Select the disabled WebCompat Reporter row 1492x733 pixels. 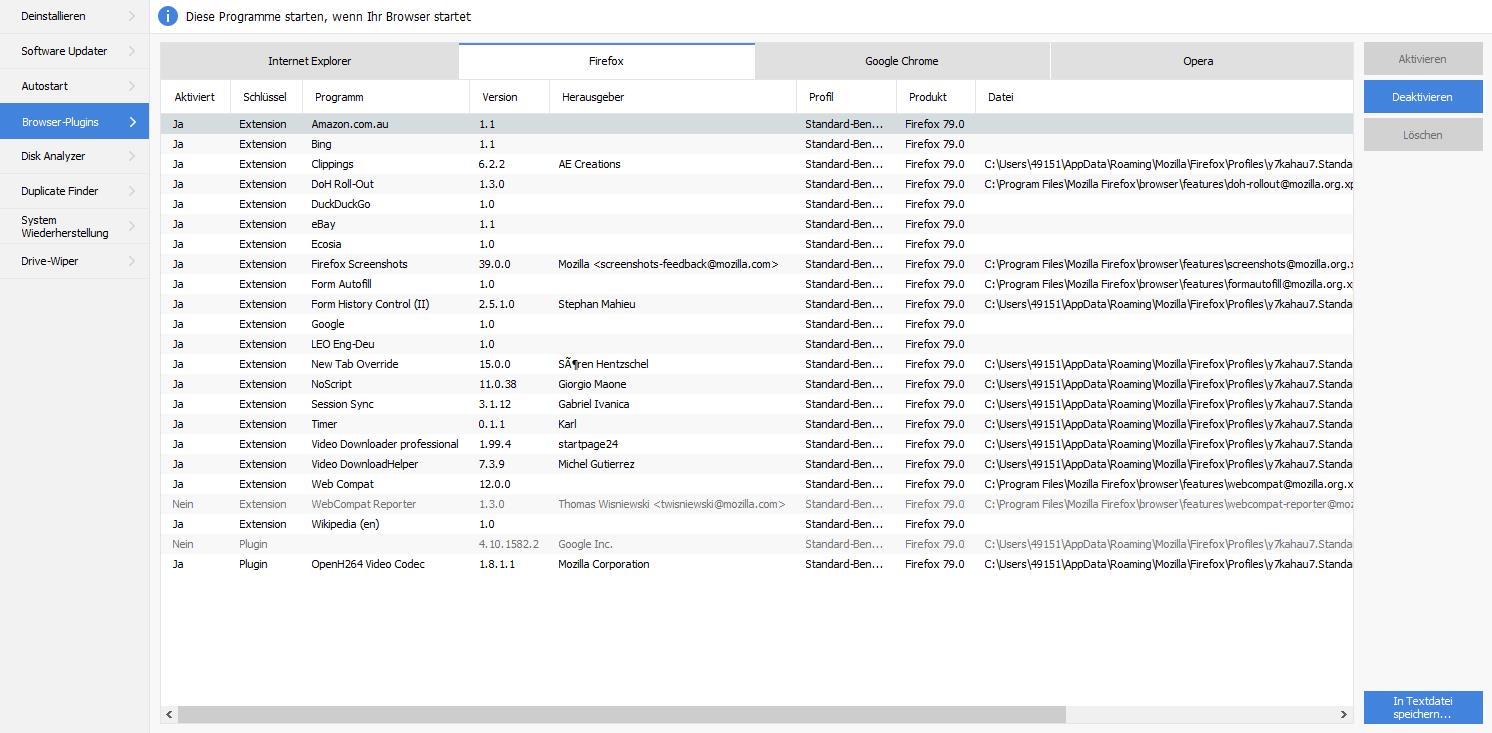(363, 504)
